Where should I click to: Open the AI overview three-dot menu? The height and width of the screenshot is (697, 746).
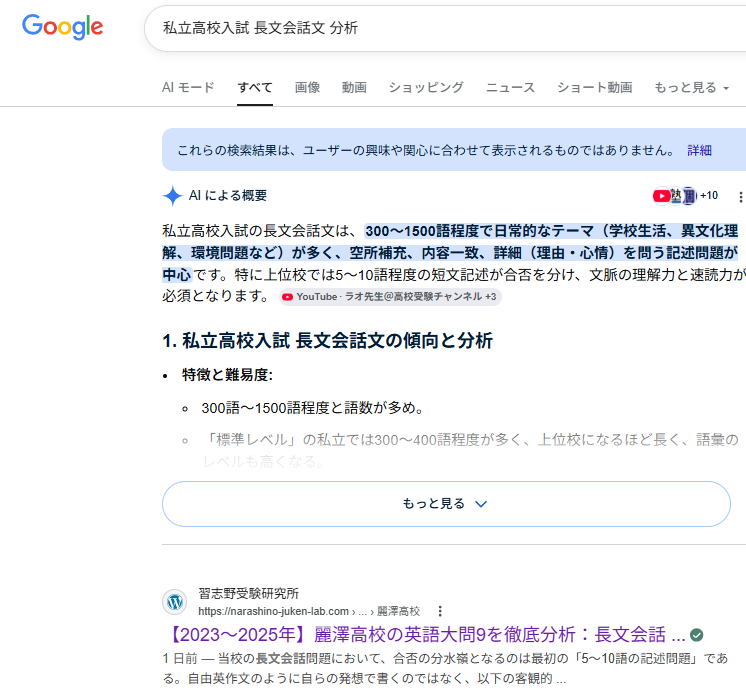pos(740,196)
